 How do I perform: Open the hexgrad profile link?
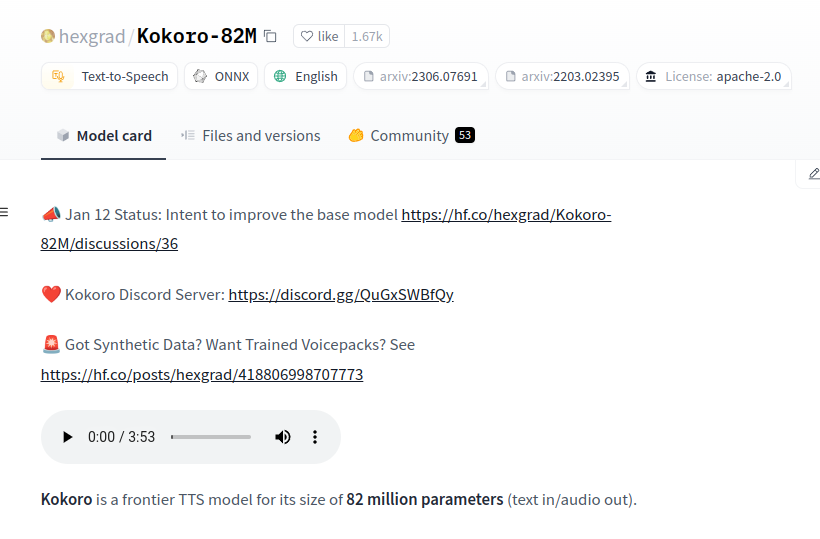click(x=92, y=36)
